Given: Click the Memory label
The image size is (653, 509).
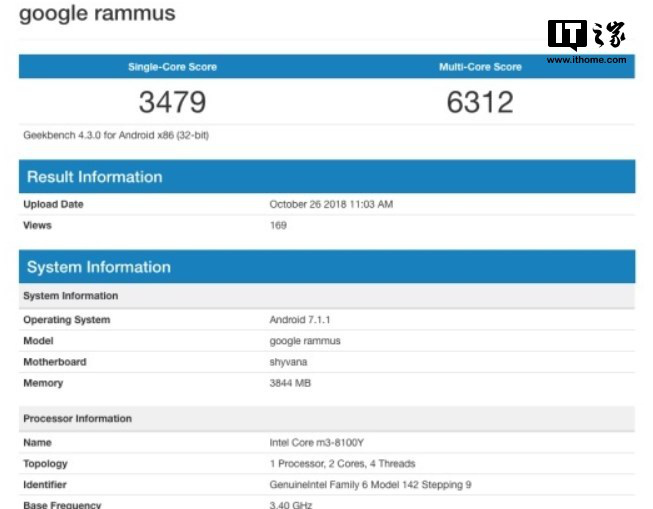Looking at the screenshot, I should click(43, 383).
